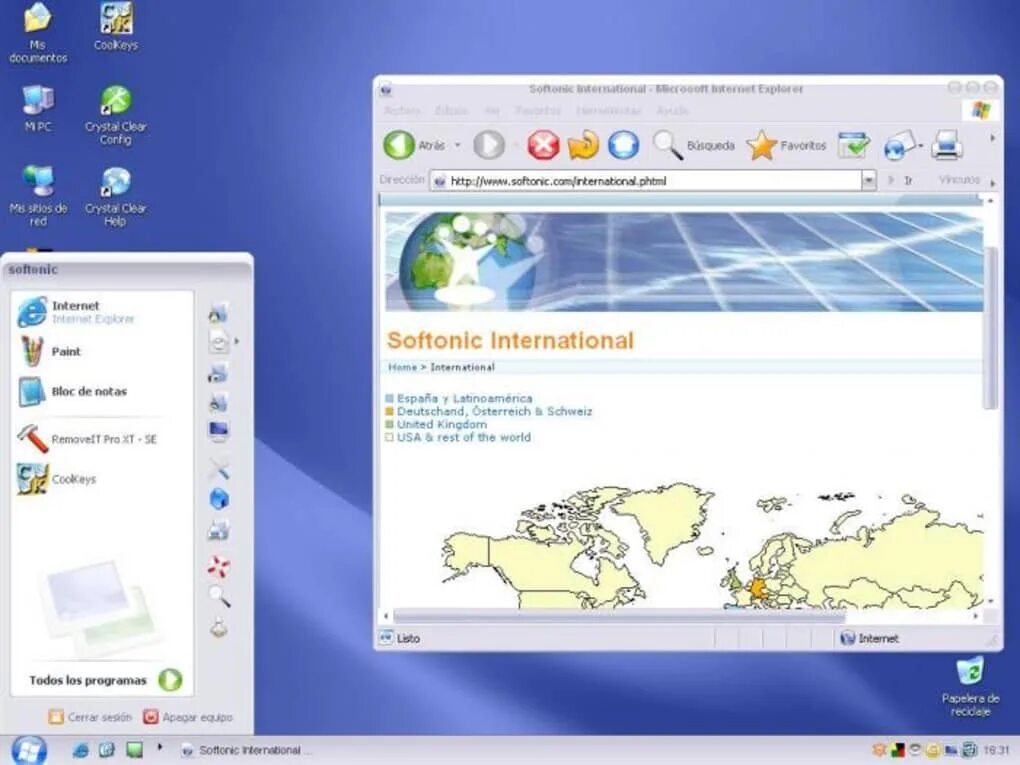Click the blue cube icon in Start menu
1020x765 pixels.
(x=219, y=499)
